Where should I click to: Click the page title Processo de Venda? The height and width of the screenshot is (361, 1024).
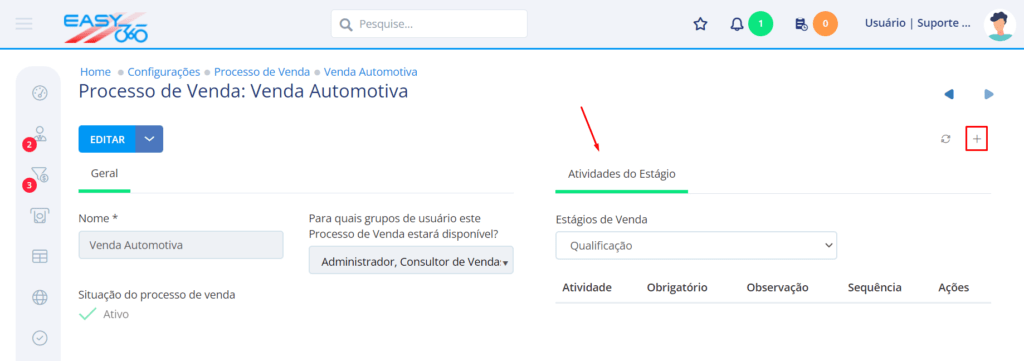(243, 91)
